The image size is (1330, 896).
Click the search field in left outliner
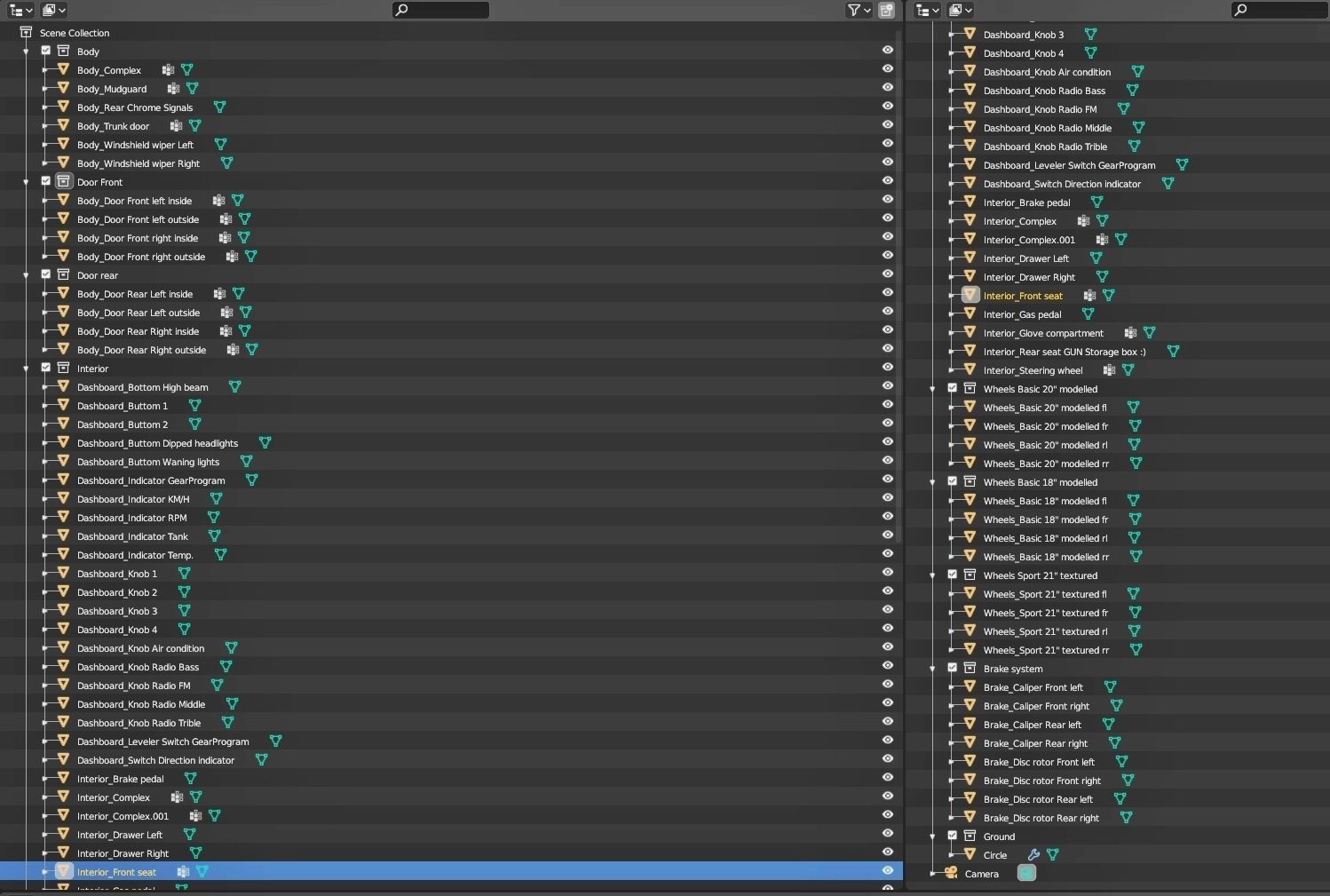(x=440, y=10)
